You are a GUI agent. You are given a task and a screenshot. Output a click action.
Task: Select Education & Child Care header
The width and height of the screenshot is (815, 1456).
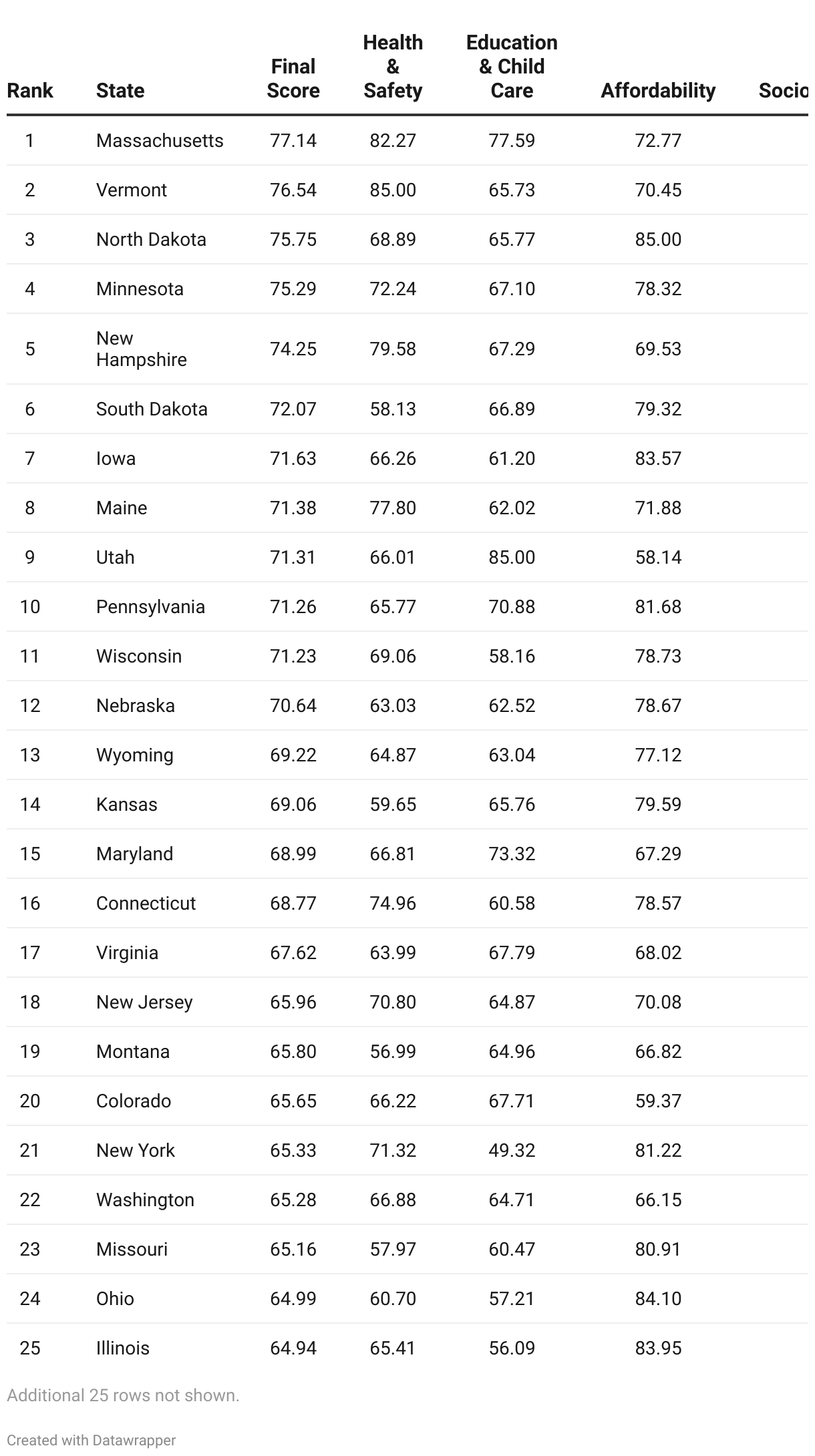[x=512, y=67]
